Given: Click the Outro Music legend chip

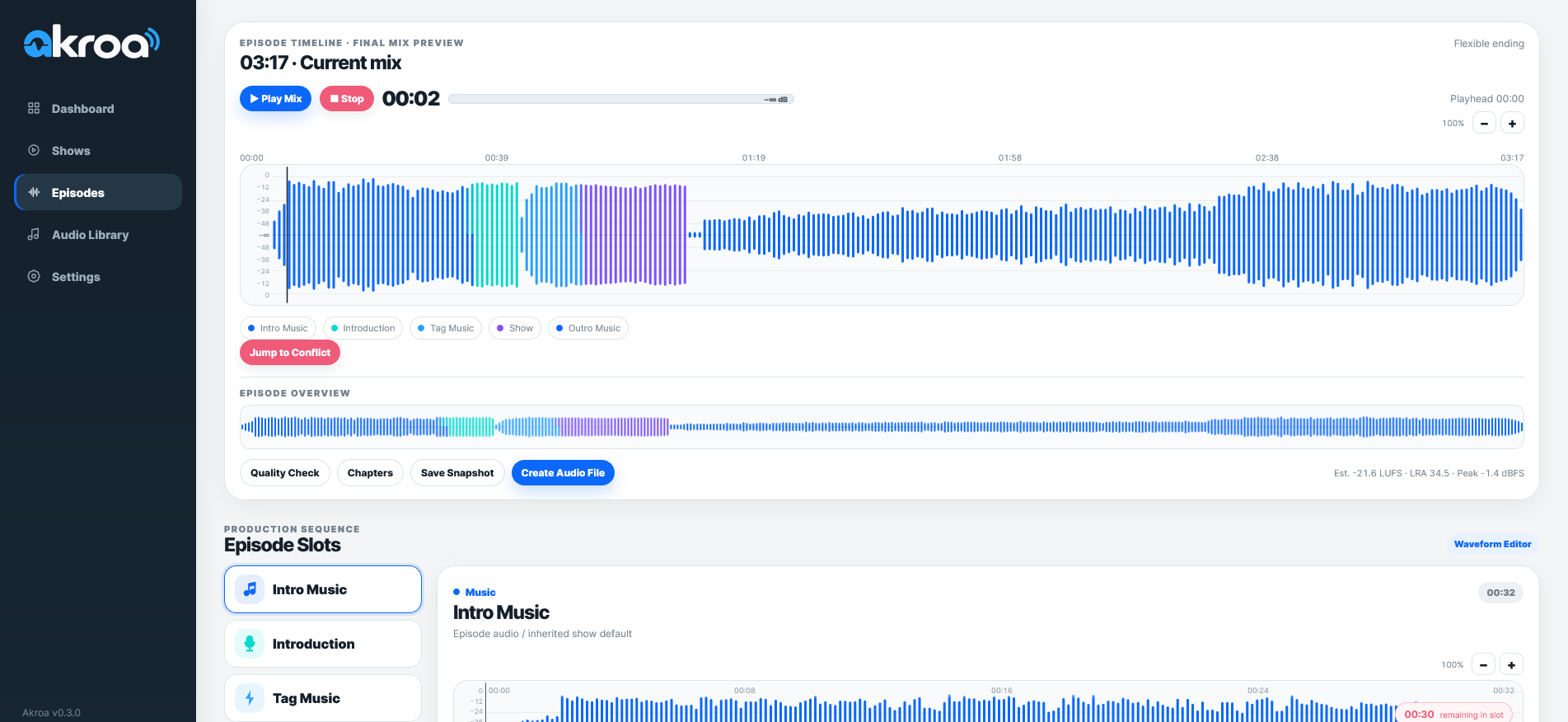Looking at the screenshot, I should pos(588,328).
